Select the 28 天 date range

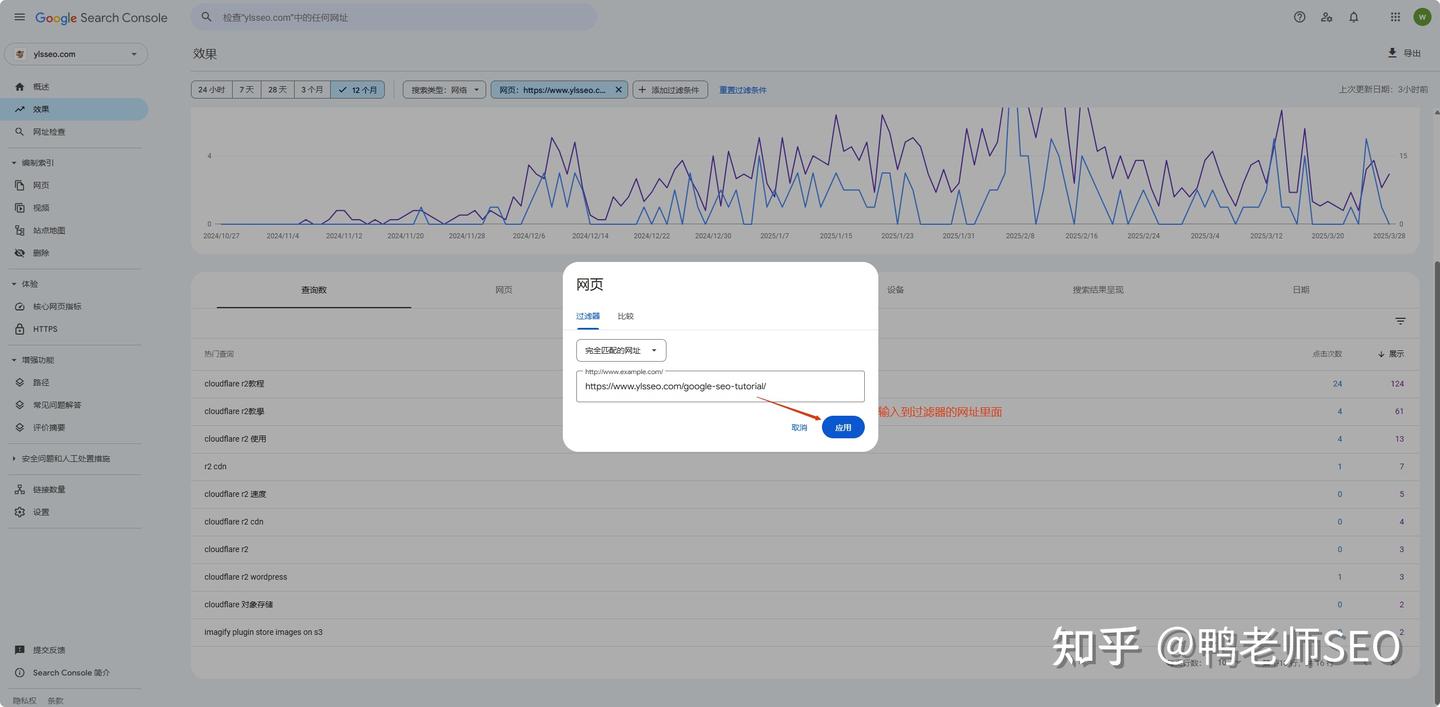277,90
